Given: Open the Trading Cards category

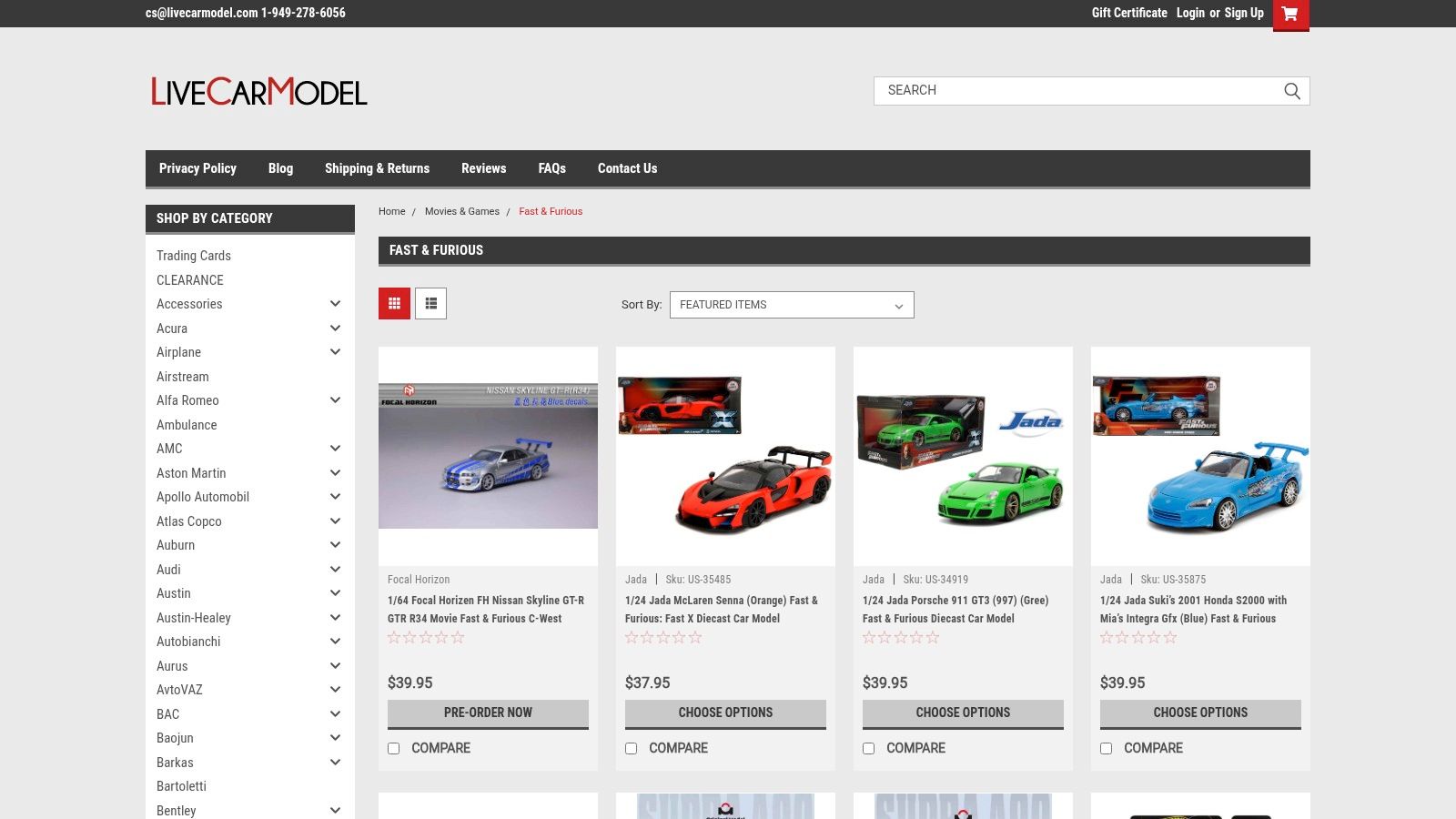Looking at the screenshot, I should pyautogui.click(x=194, y=256).
